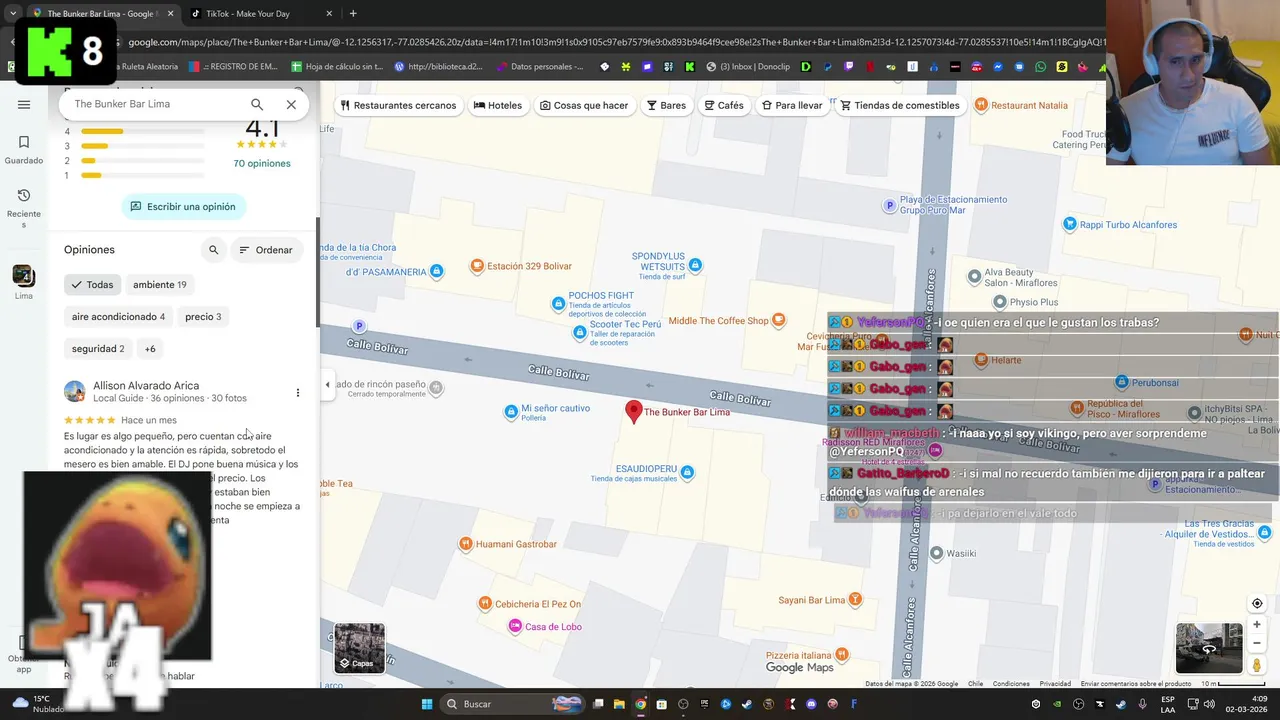Click the SPONDYLUS WETSUITS shop marker
This screenshot has height=720, width=1280.
pyautogui.click(x=695, y=265)
